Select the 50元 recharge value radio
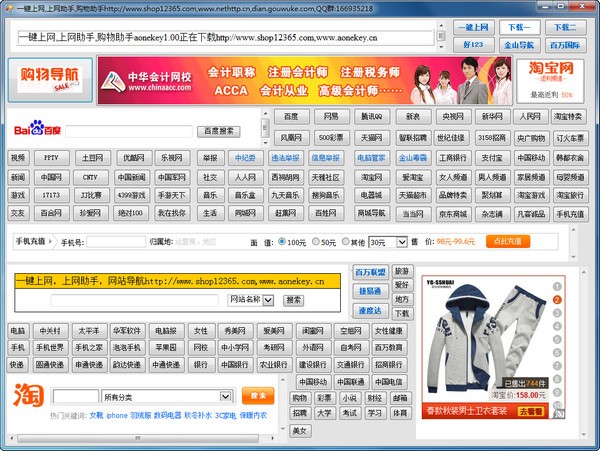 316,241
